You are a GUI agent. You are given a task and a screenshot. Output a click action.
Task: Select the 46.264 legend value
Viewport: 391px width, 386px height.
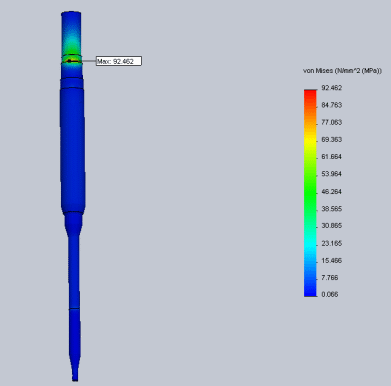coord(331,192)
